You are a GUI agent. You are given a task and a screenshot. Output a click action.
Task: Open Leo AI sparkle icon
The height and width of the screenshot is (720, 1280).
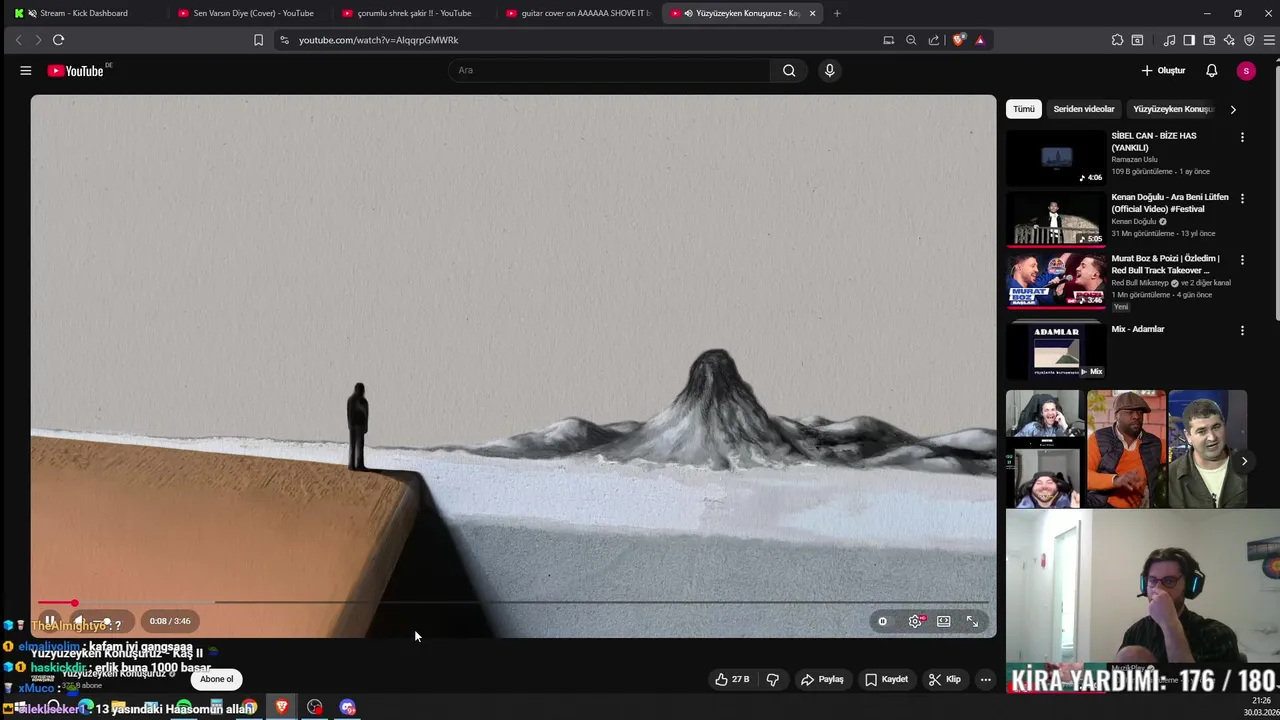click(1229, 40)
